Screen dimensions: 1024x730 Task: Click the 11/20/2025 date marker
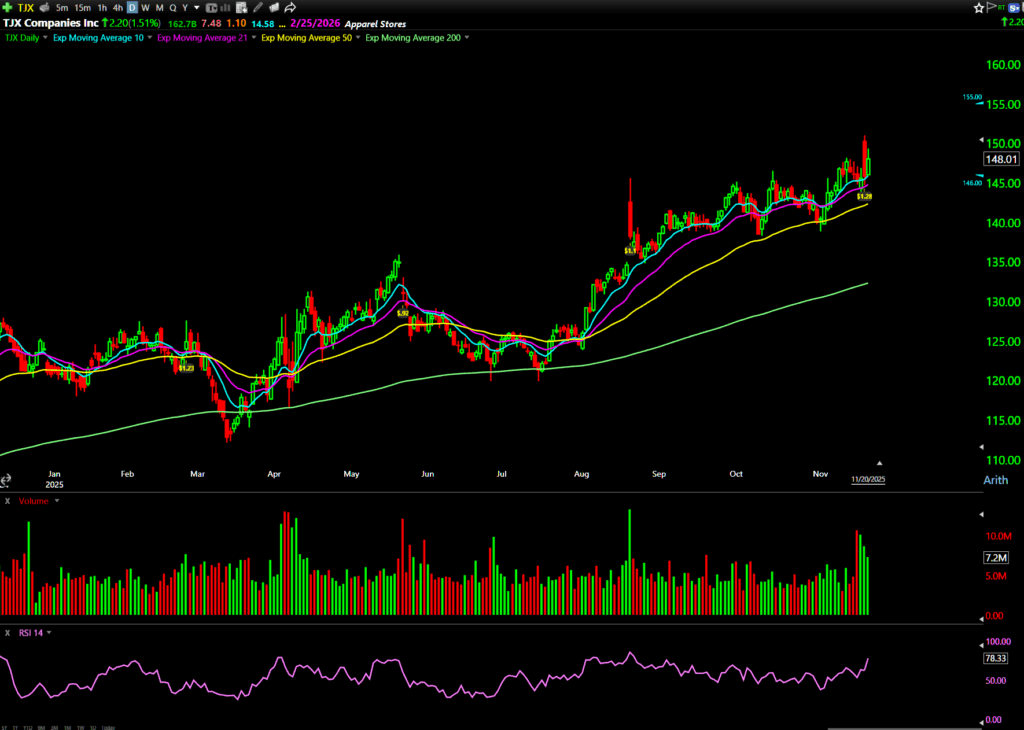[x=867, y=480]
